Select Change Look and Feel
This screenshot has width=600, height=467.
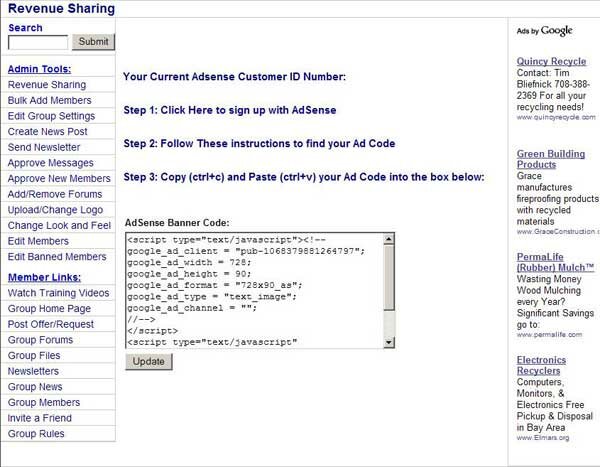(59, 225)
